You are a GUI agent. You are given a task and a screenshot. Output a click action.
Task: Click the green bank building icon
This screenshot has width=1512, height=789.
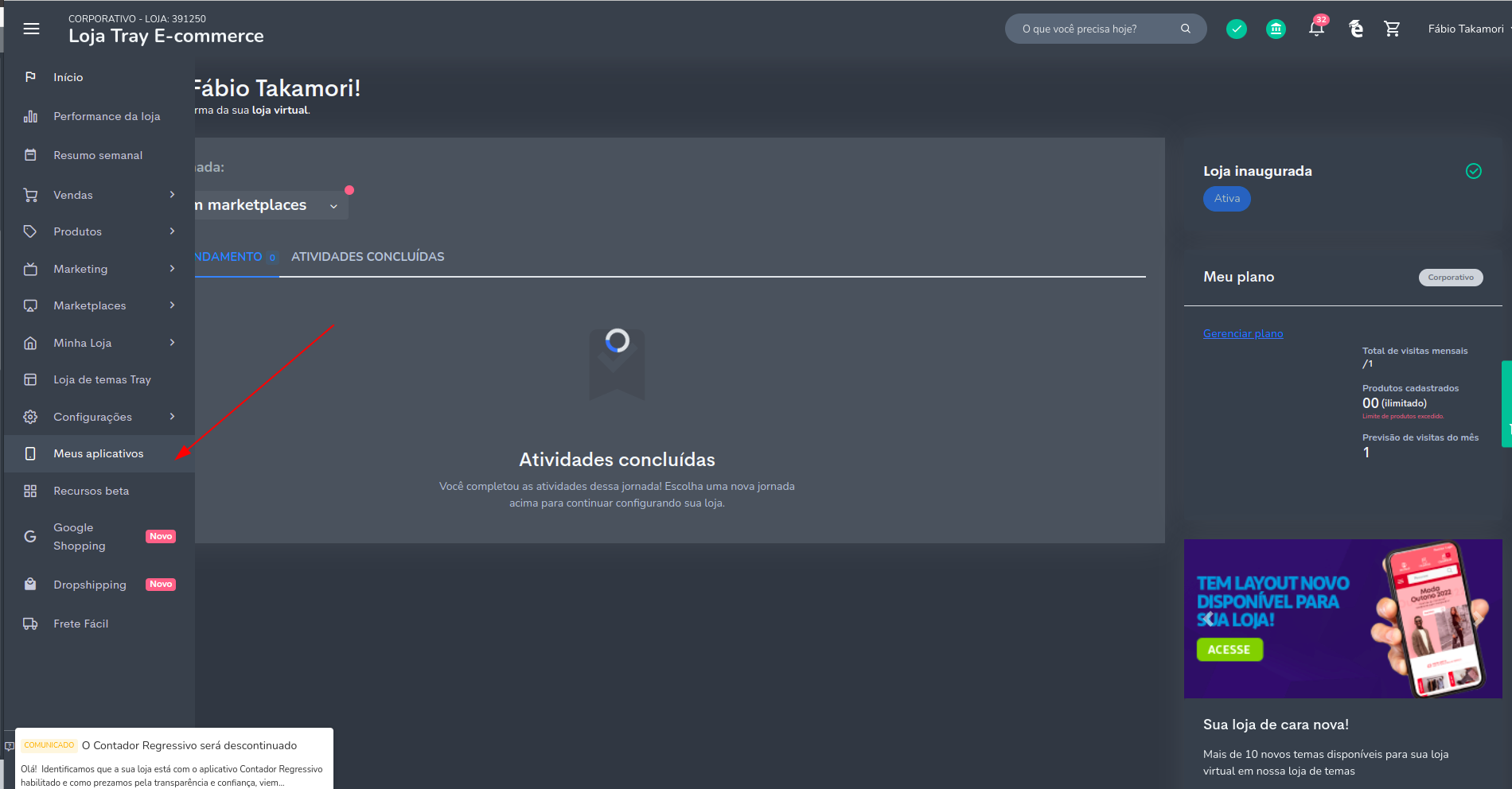coord(1276,29)
